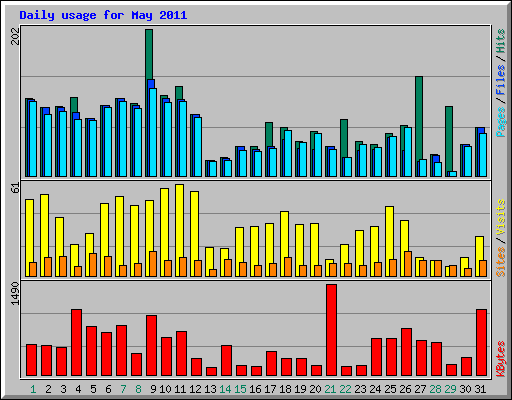The height and width of the screenshot is (400, 512).
Task: Click day 7 on the x-axis
Action: 123,389
